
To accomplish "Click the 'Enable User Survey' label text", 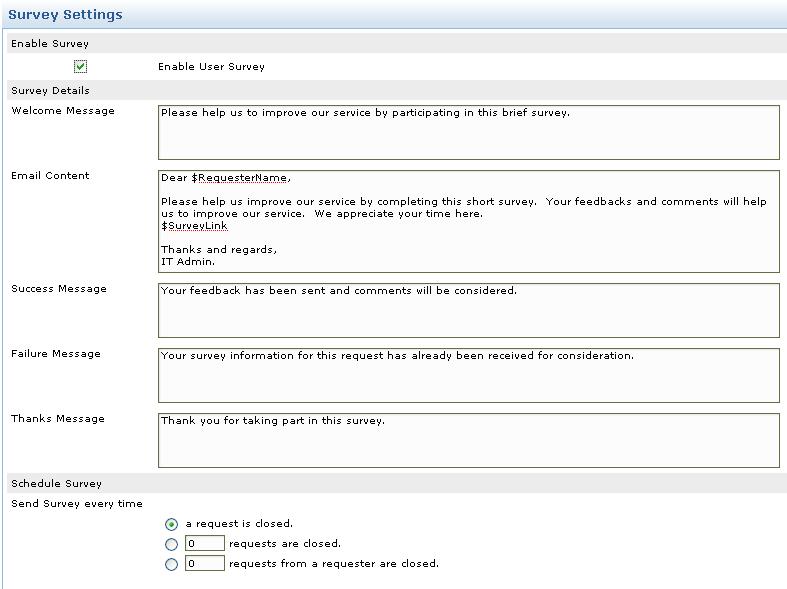I will (x=211, y=67).
